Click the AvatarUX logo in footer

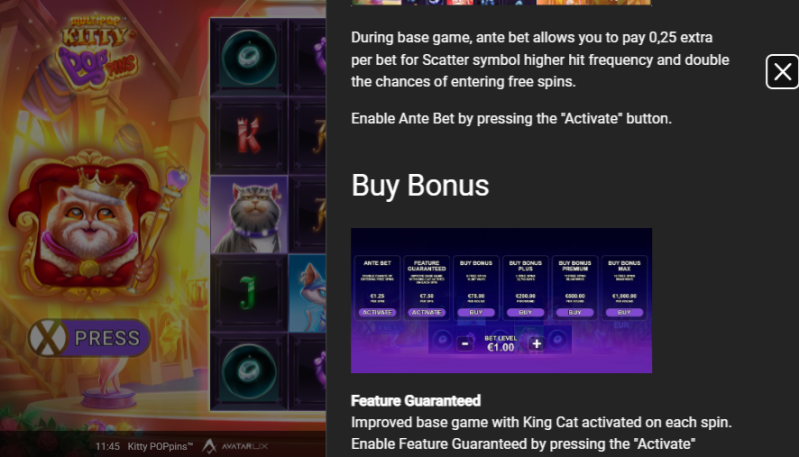235,446
